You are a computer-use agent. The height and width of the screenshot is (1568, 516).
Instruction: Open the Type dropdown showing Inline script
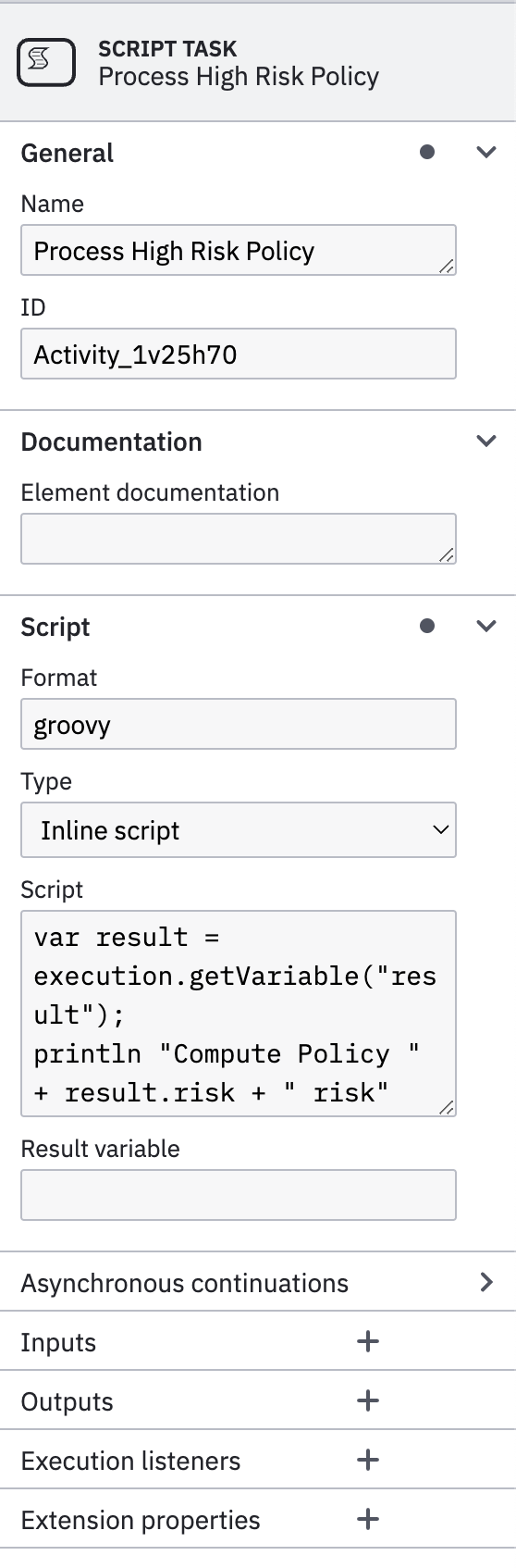point(239,829)
